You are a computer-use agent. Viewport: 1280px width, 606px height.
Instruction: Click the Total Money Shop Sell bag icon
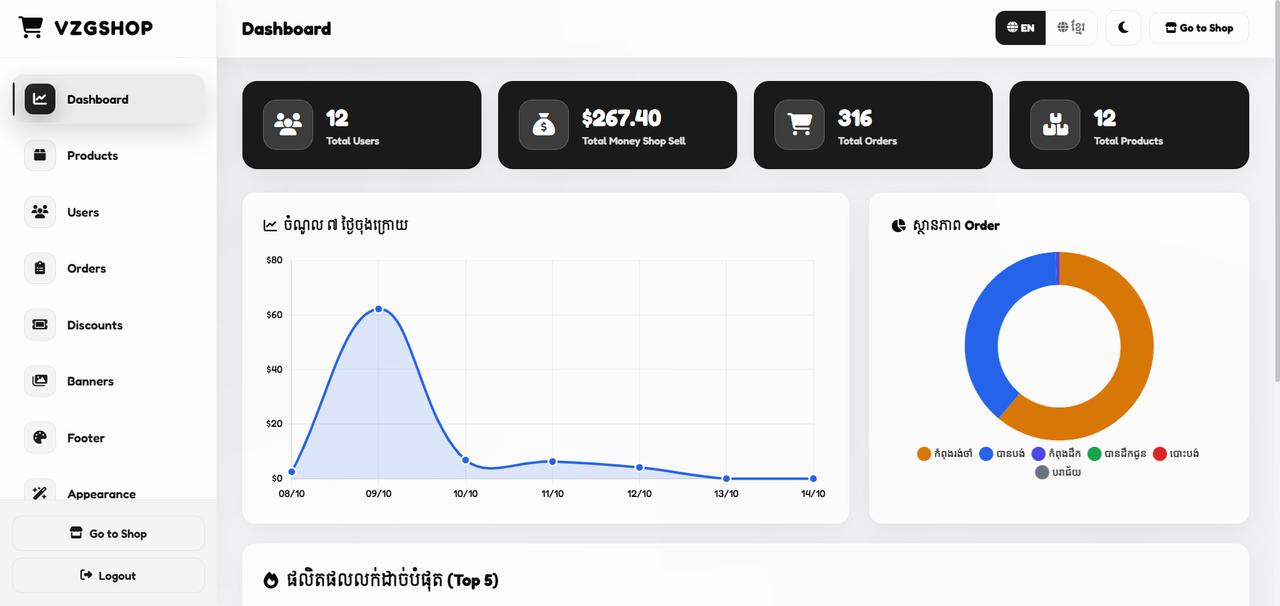[x=544, y=125]
